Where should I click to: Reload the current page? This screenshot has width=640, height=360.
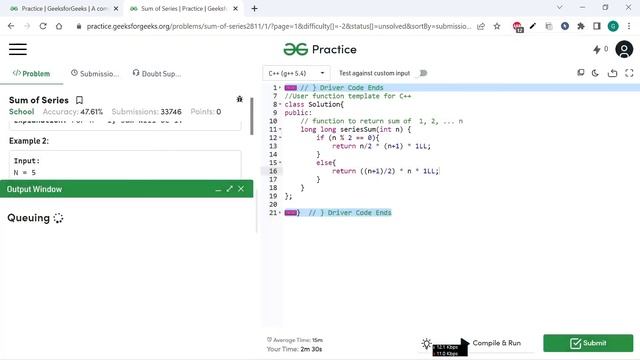pos(43,26)
